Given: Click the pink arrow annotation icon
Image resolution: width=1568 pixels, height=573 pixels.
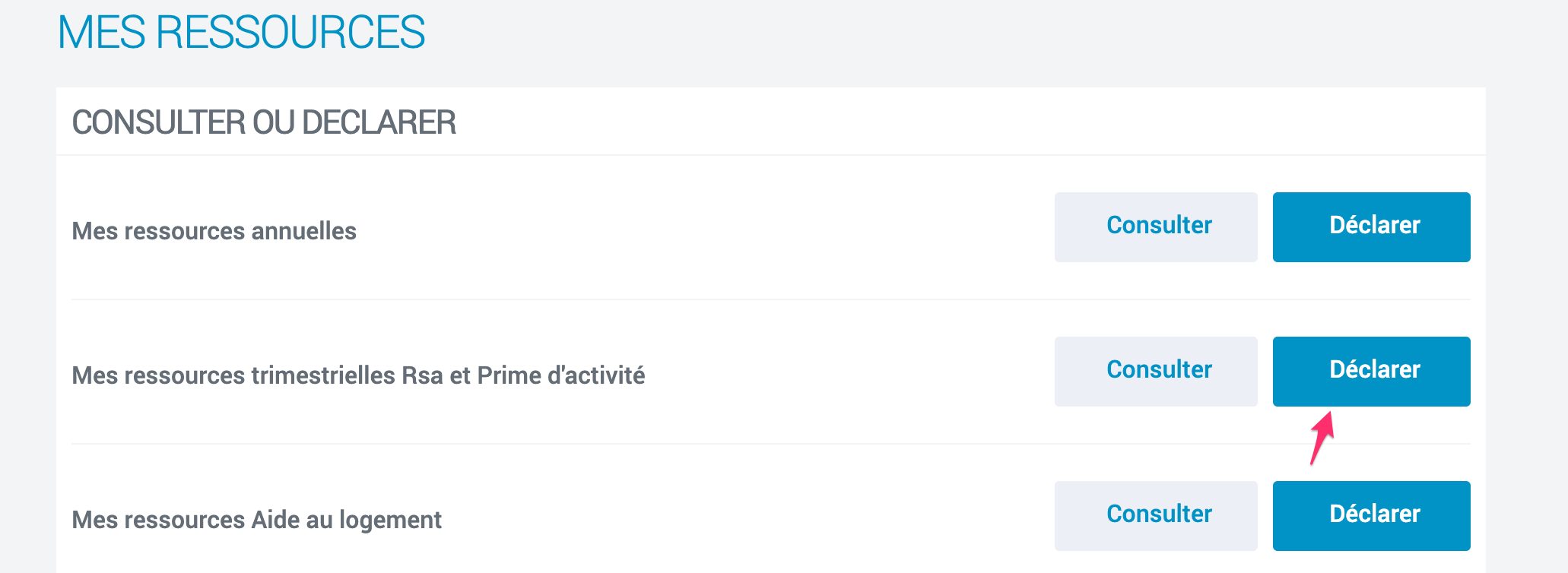Looking at the screenshot, I should click(x=1322, y=437).
